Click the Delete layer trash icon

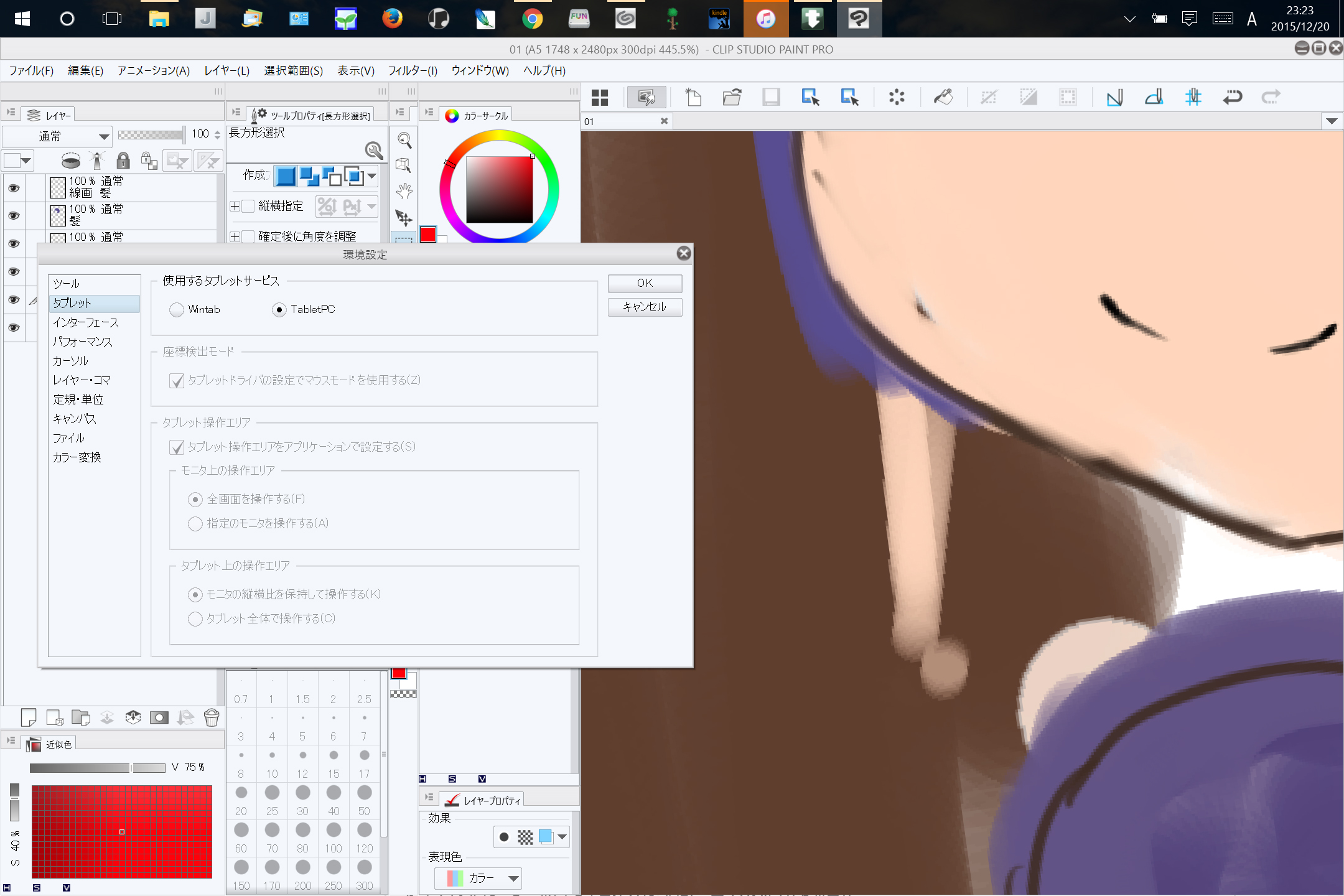212,717
